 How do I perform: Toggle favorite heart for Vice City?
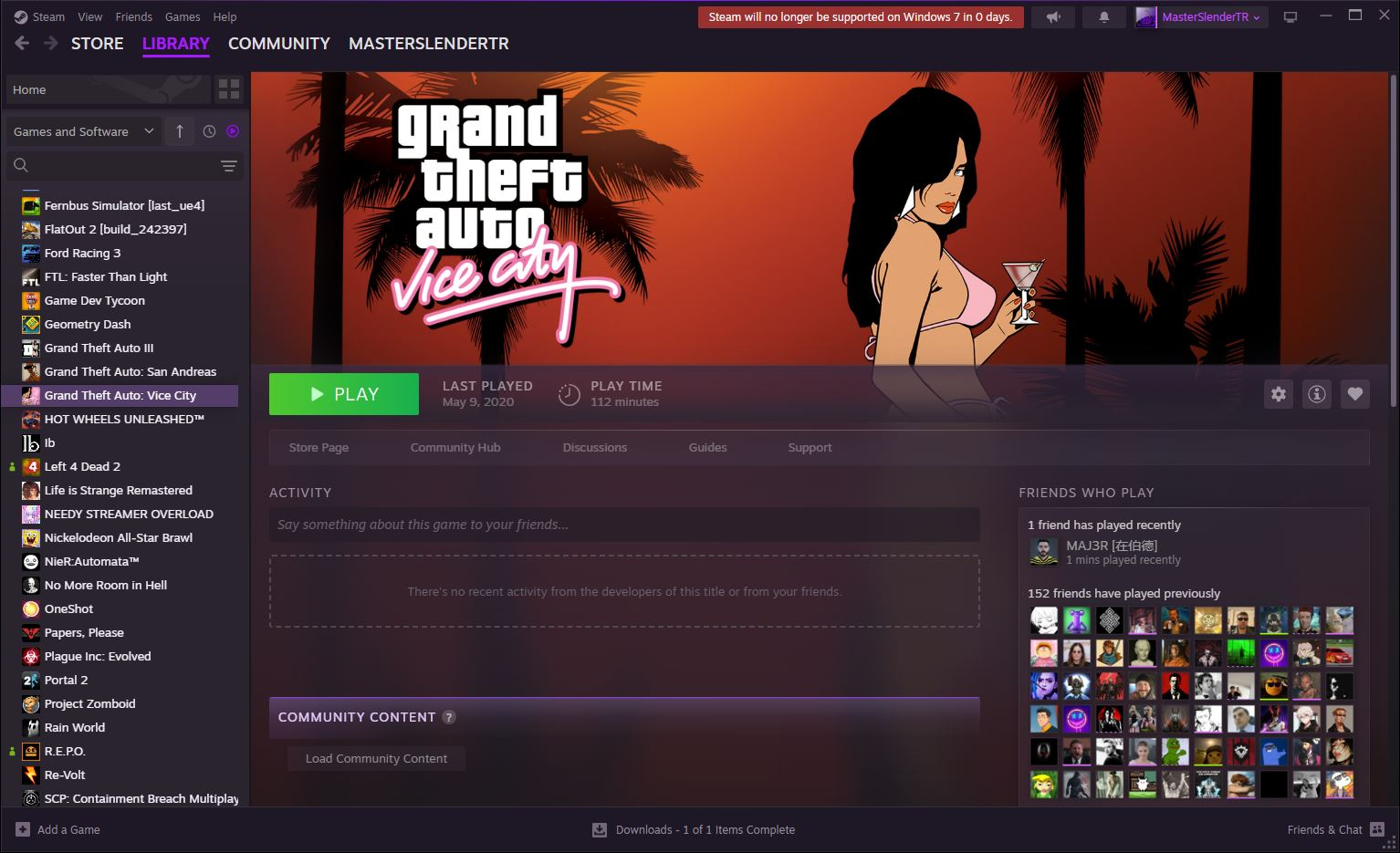point(1355,394)
